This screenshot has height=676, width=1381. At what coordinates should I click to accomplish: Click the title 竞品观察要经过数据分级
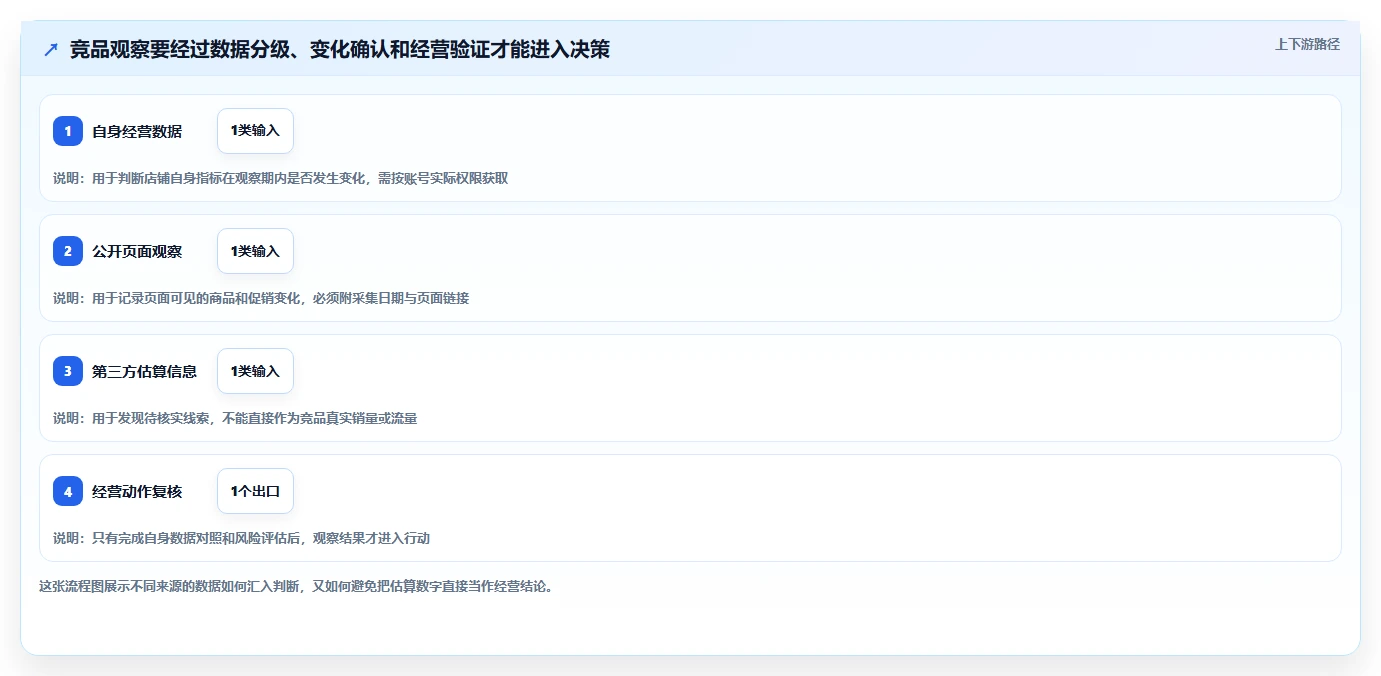pos(340,49)
